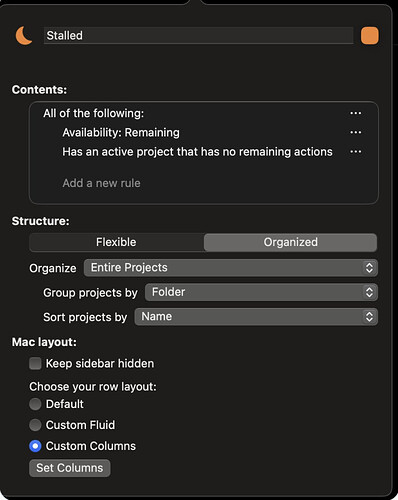Select the Custom Columns row layout
398x500 pixels.
(x=35, y=446)
